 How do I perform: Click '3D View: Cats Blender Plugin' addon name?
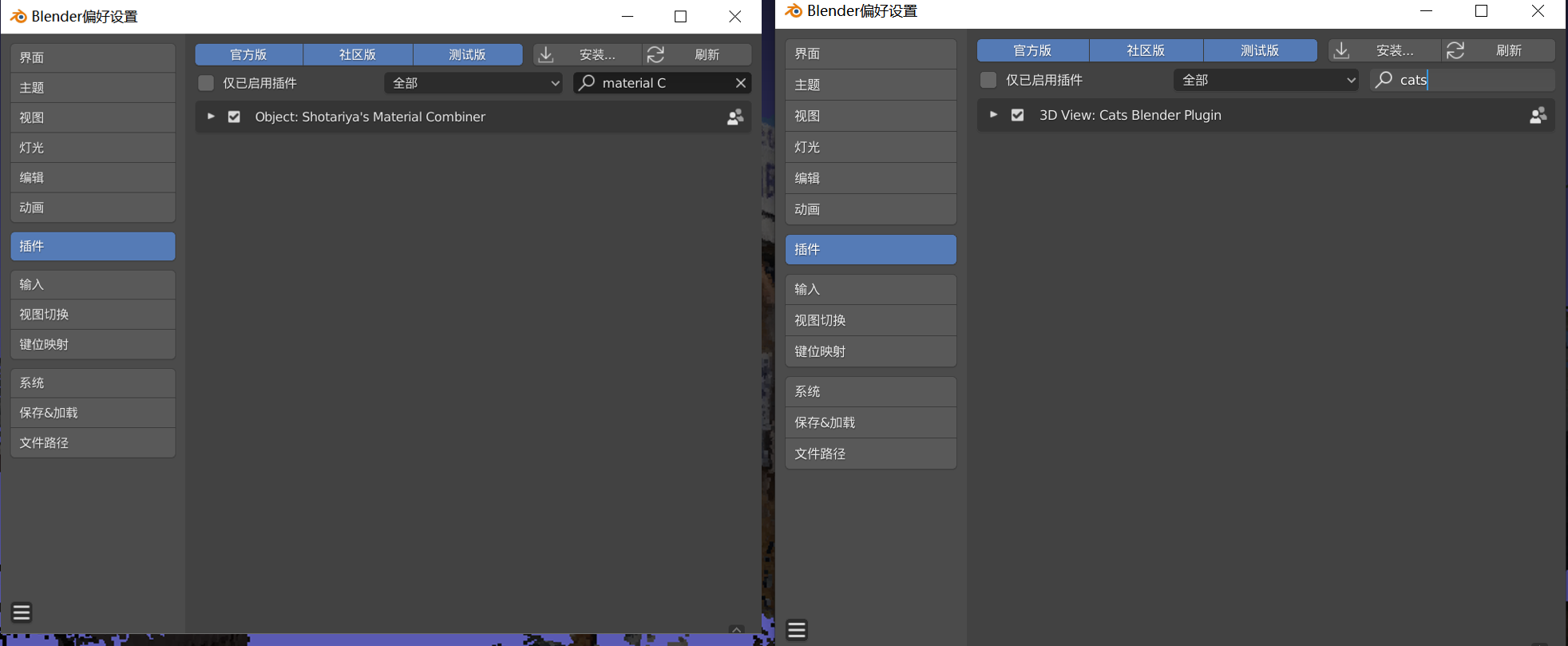pyautogui.click(x=1130, y=115)
